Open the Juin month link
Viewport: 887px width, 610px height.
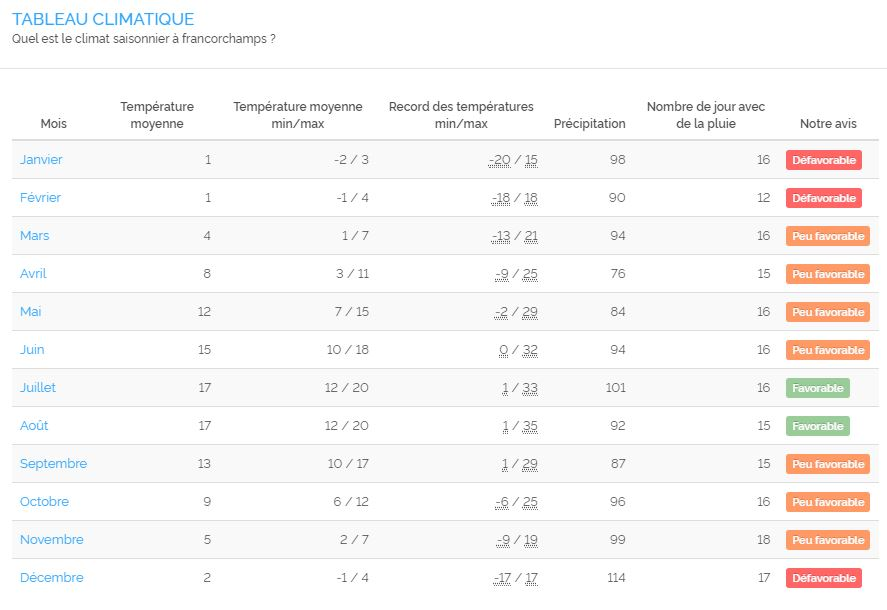click(32, 350)
